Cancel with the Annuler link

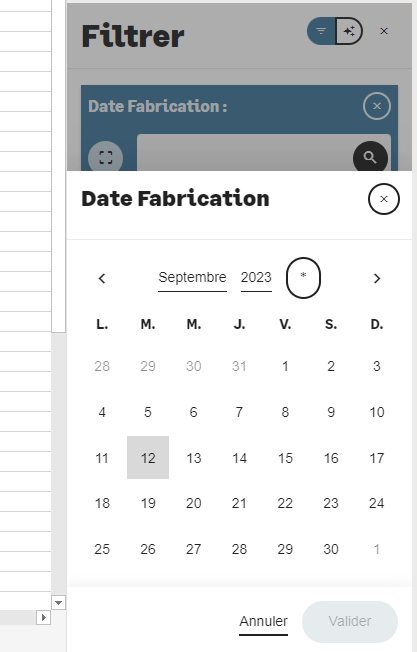pyautogui.click(x=264, y=621)
